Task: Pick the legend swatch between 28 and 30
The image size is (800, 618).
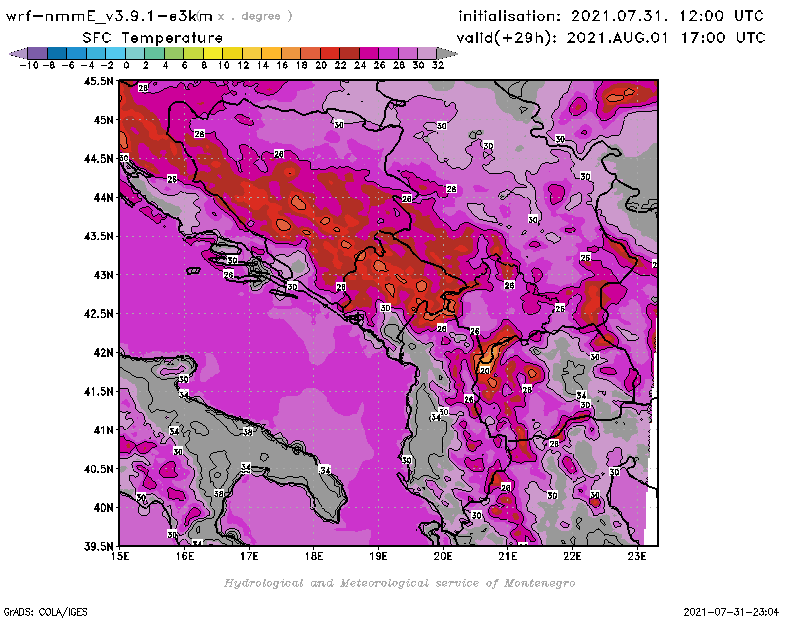Action: pos(408,53)
